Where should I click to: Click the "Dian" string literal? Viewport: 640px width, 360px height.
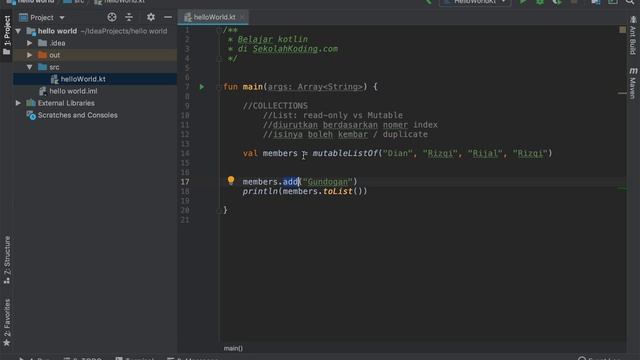click(x=398, y=153)
